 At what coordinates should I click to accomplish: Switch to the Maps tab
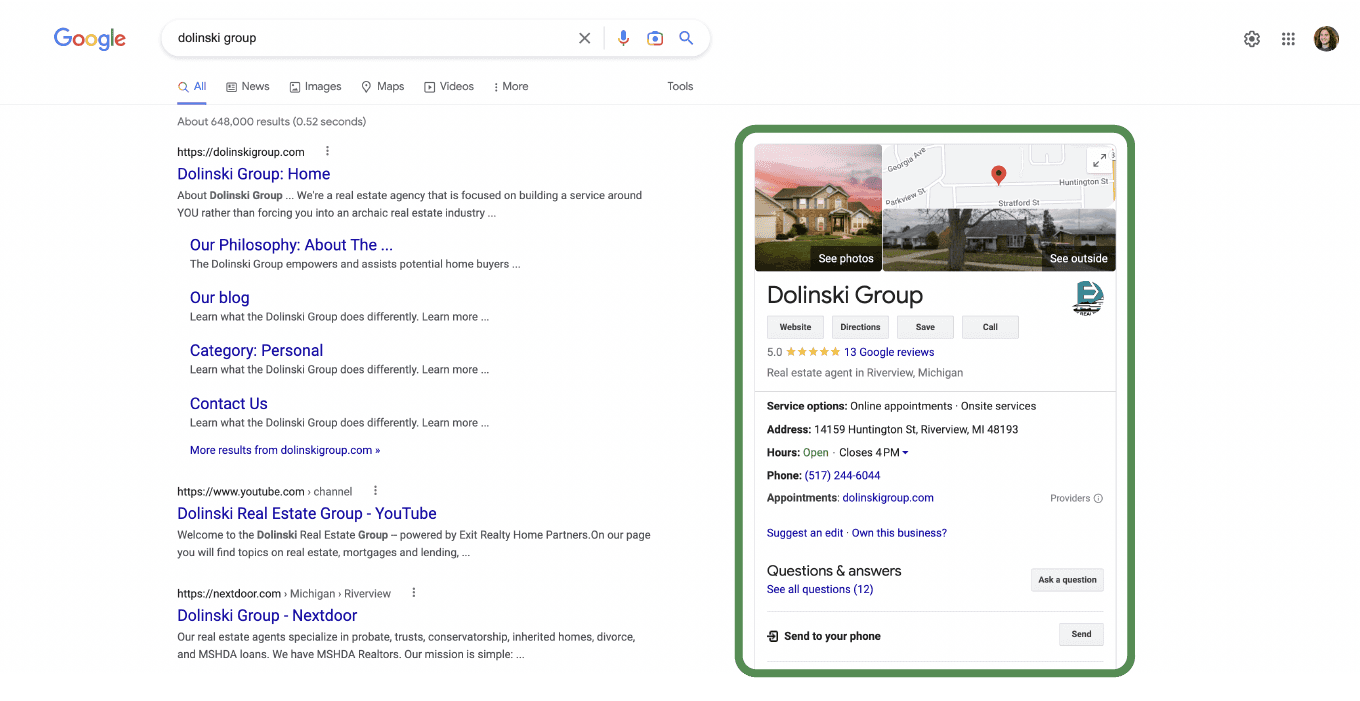[382, 86]
